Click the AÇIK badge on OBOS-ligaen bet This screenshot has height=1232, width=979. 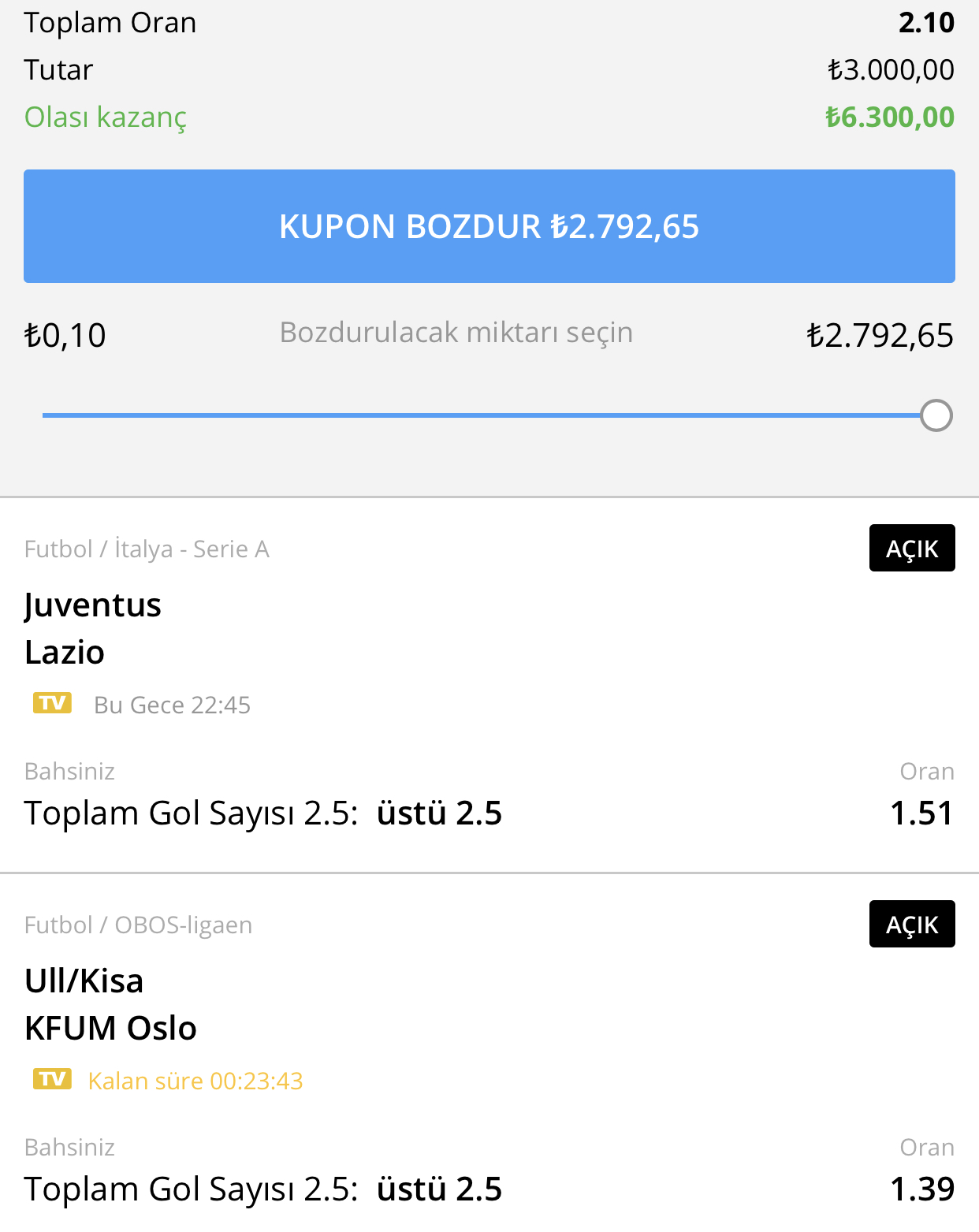click(912, 924)
